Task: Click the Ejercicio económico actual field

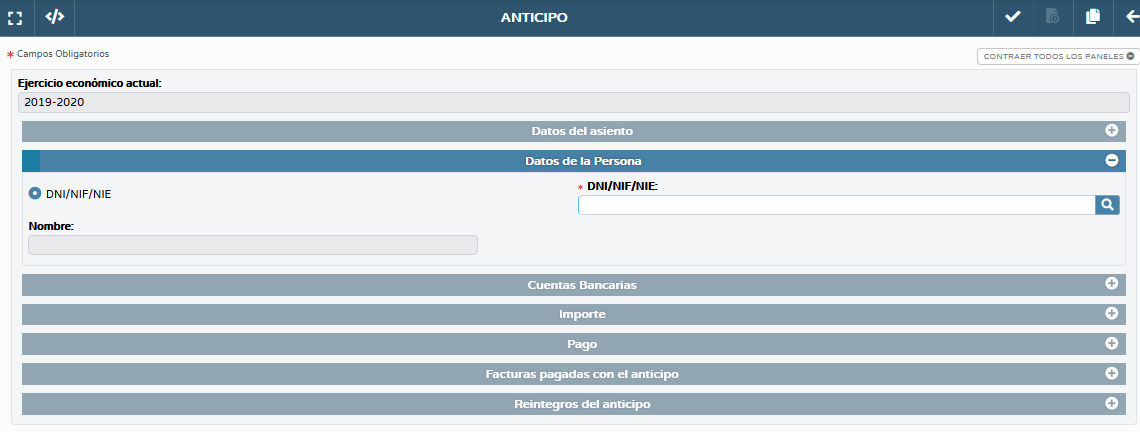Action: (574, 103)
